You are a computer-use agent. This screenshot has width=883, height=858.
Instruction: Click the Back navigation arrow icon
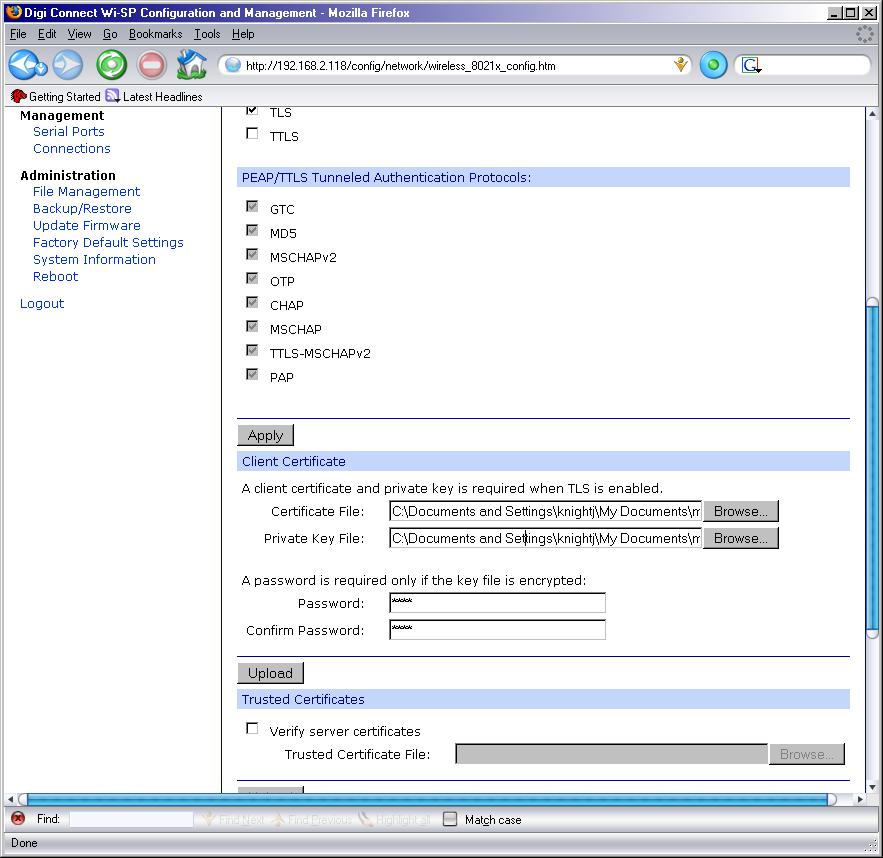pos(27,66)
